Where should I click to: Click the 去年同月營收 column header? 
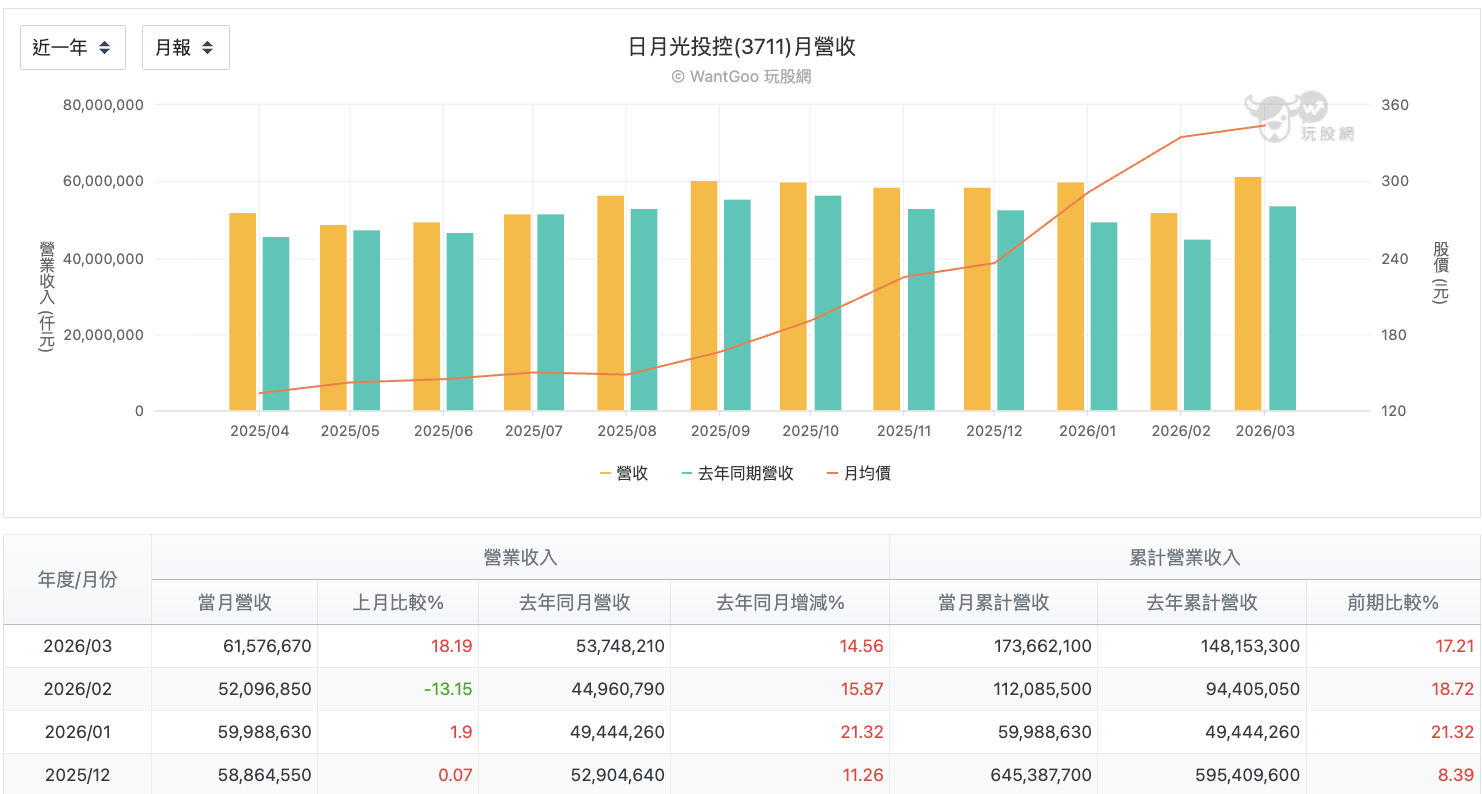tap(574, 603)
